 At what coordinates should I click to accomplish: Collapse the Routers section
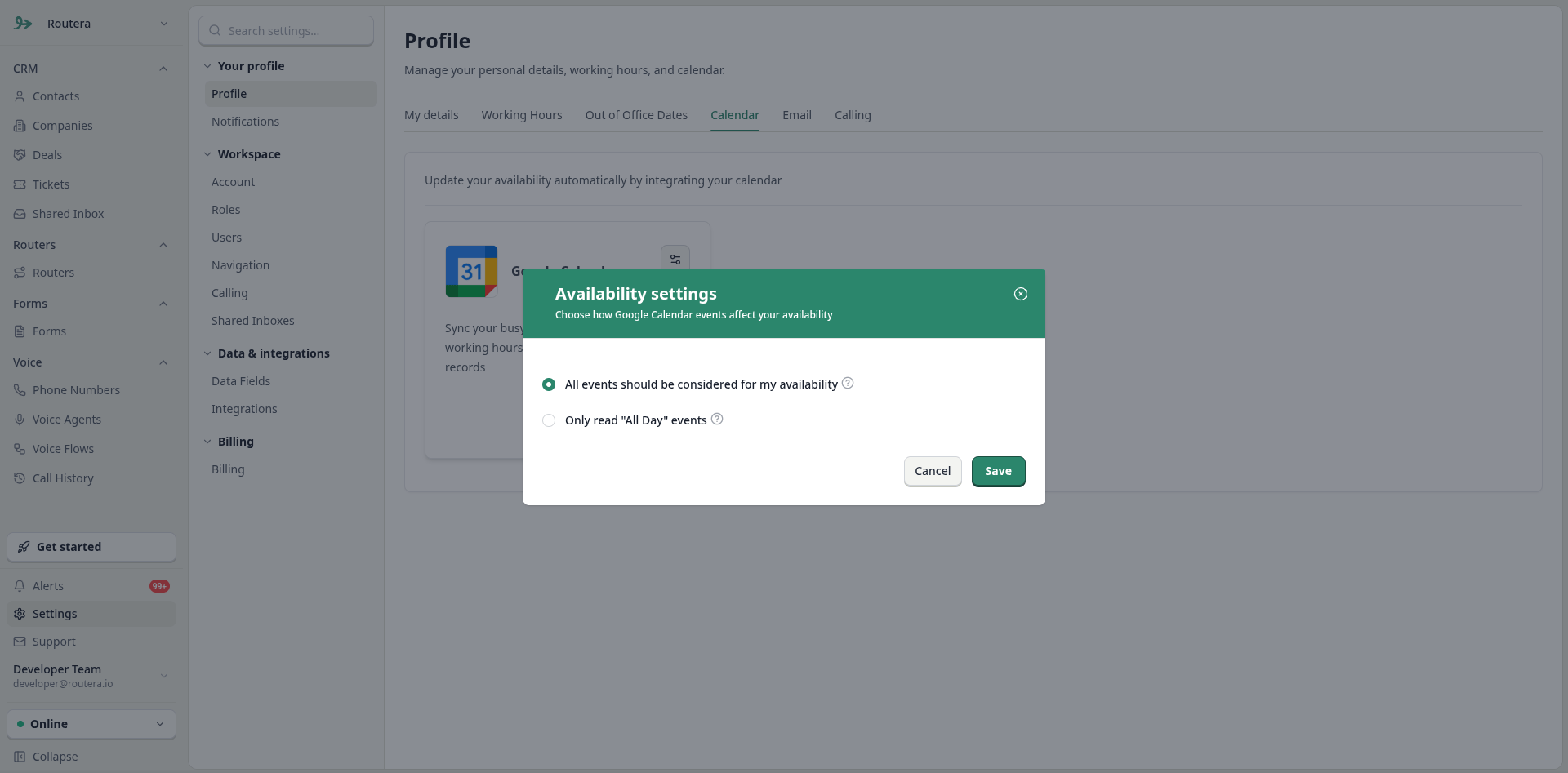[163, 245]
